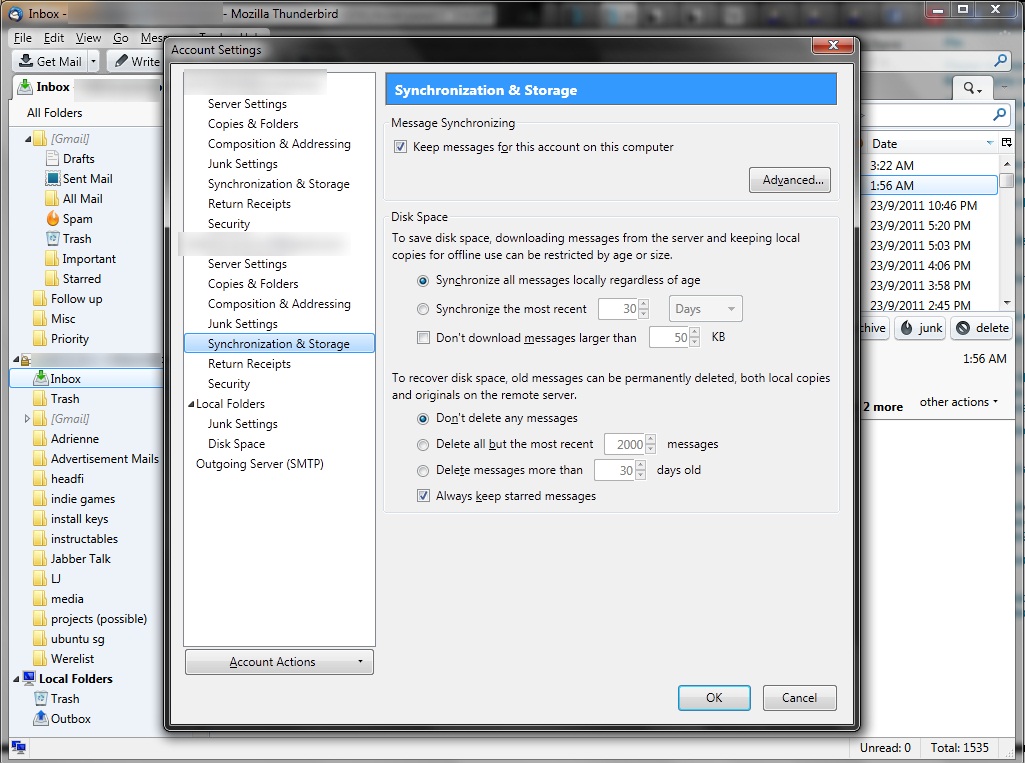Confirm settings with the OK button
This screenshot has width=1025, height=763.
(x=714, y=698)
